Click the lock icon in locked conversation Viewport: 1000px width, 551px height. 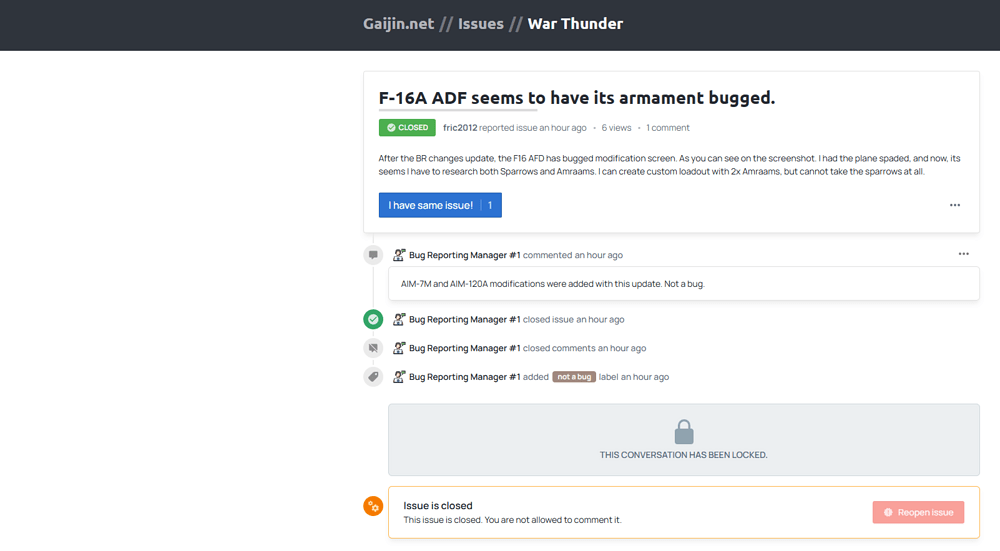tap(684, 432)
